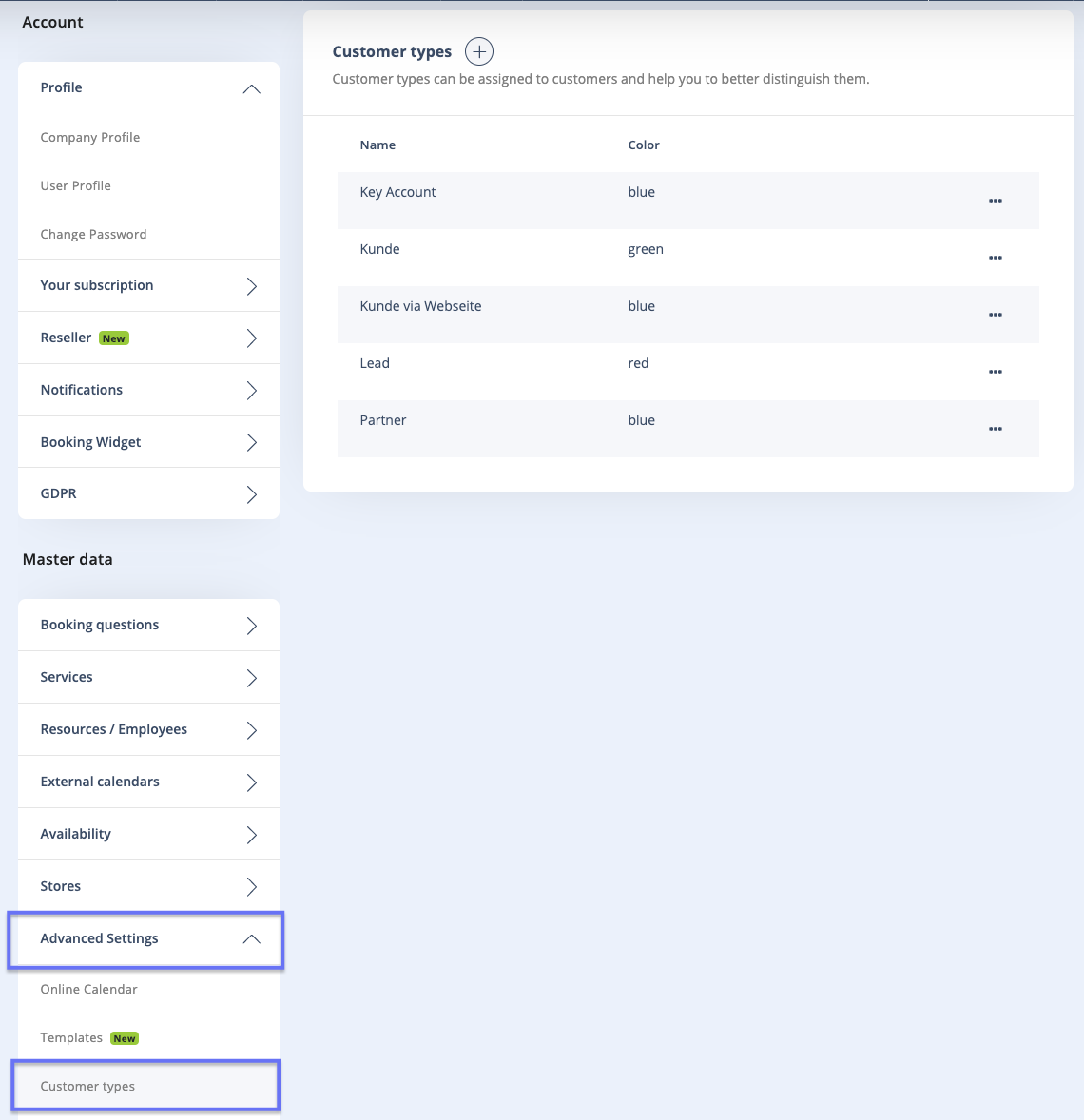Select Customer types in sidebar
This screenshot has width=1084, height=1120.
(87, 1086)
